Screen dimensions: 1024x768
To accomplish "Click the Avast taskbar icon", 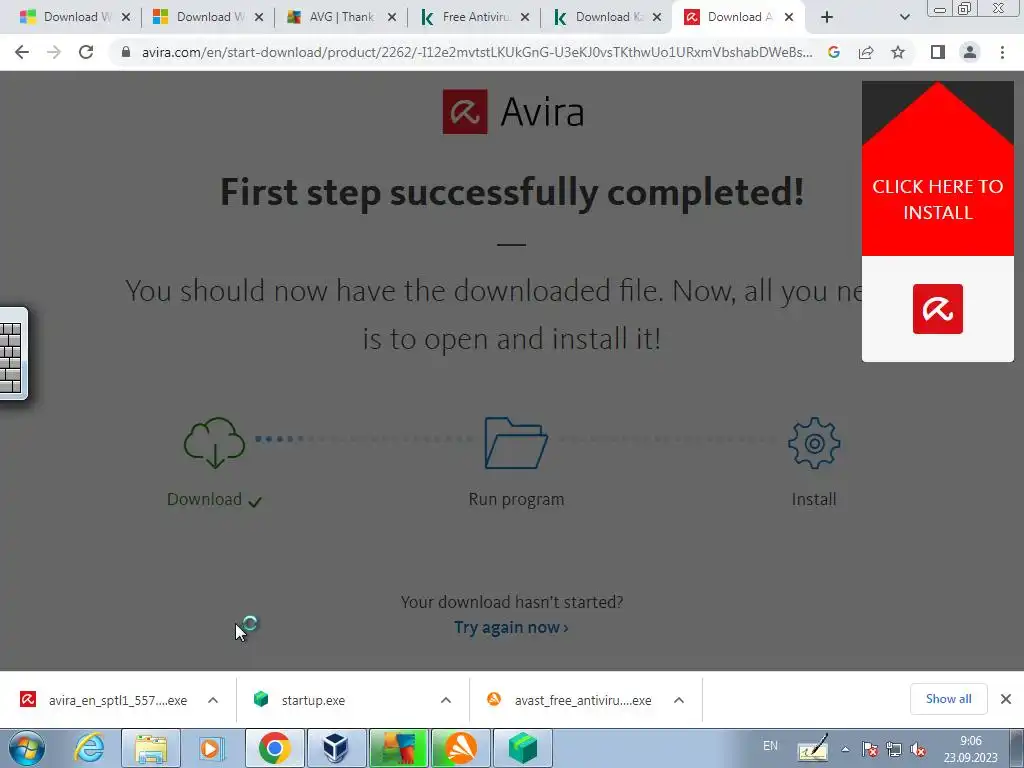I will click(460, 748).
